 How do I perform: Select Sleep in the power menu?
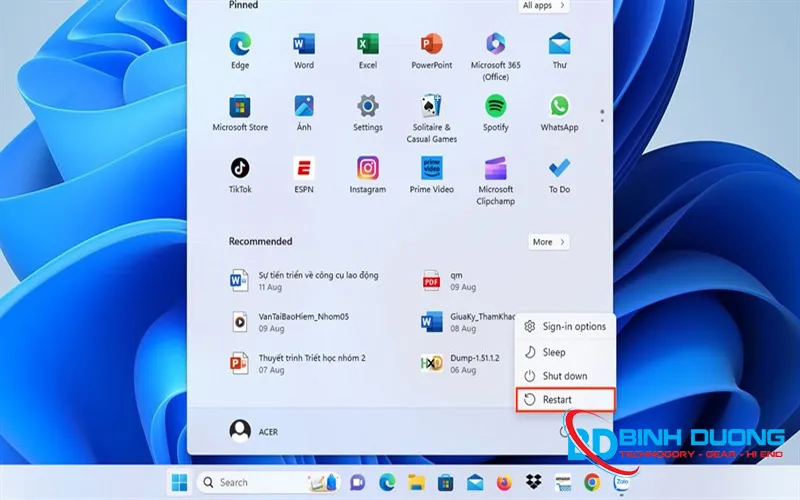coord(565,352)
